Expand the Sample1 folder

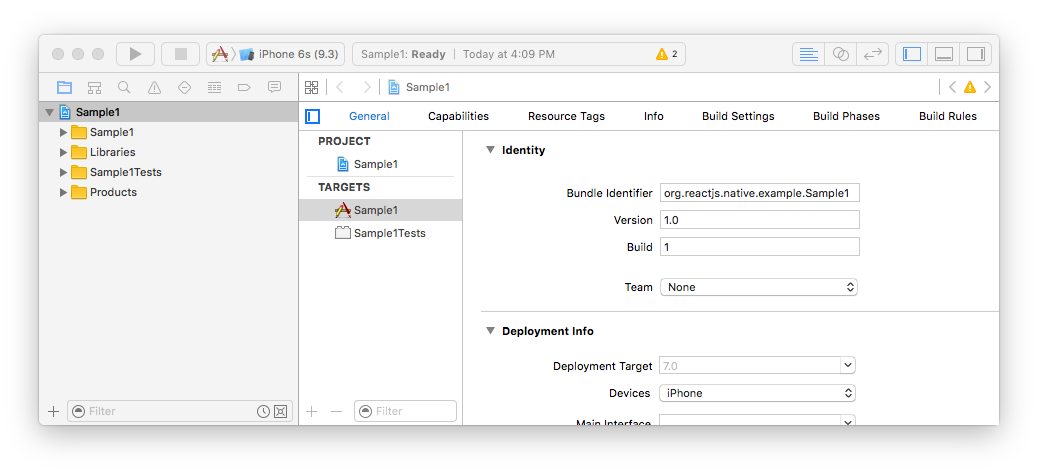click(63, 132)
